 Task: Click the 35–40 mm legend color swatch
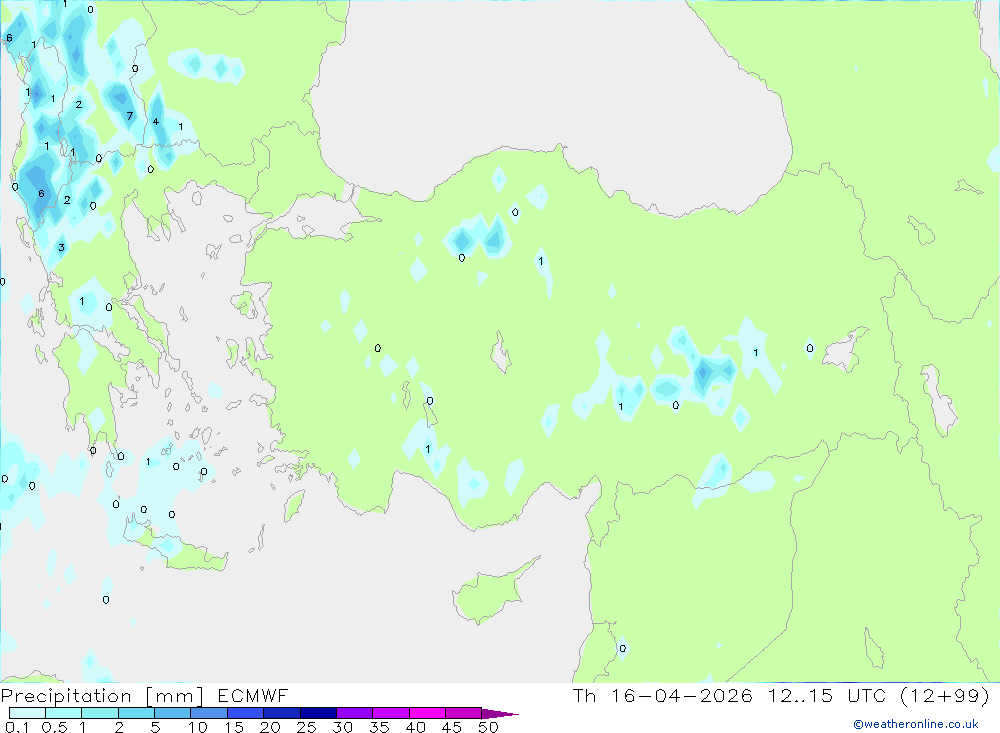coord(391,713)
